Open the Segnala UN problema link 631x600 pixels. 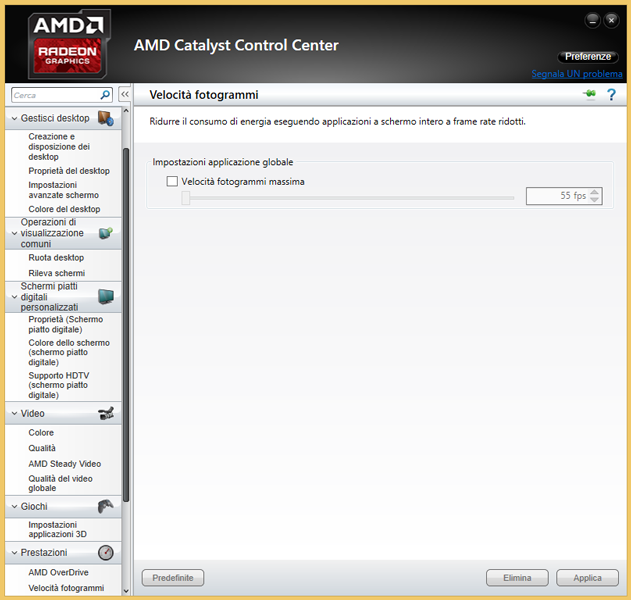point(577,74)
